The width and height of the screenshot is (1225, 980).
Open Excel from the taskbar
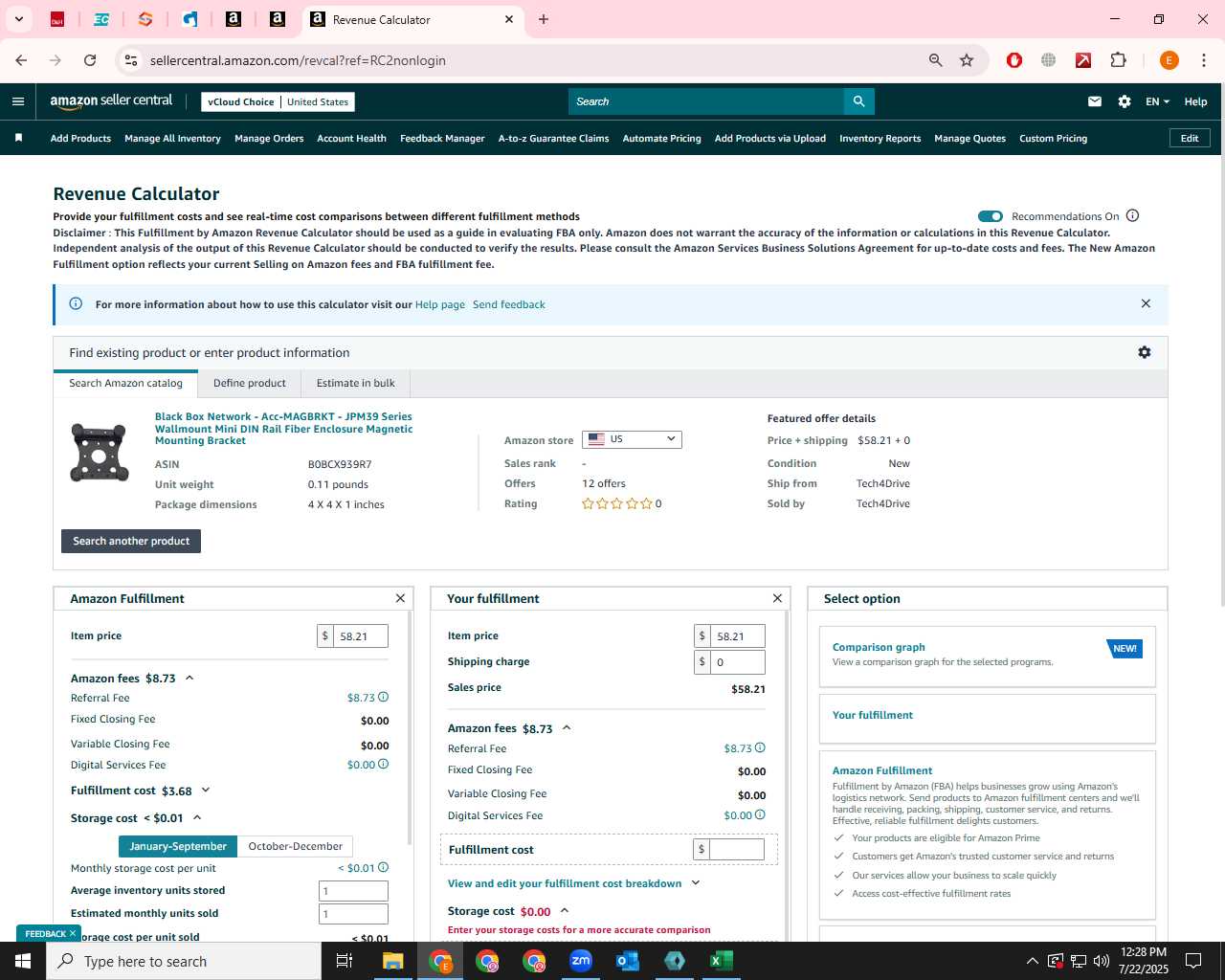click(722, 961)
